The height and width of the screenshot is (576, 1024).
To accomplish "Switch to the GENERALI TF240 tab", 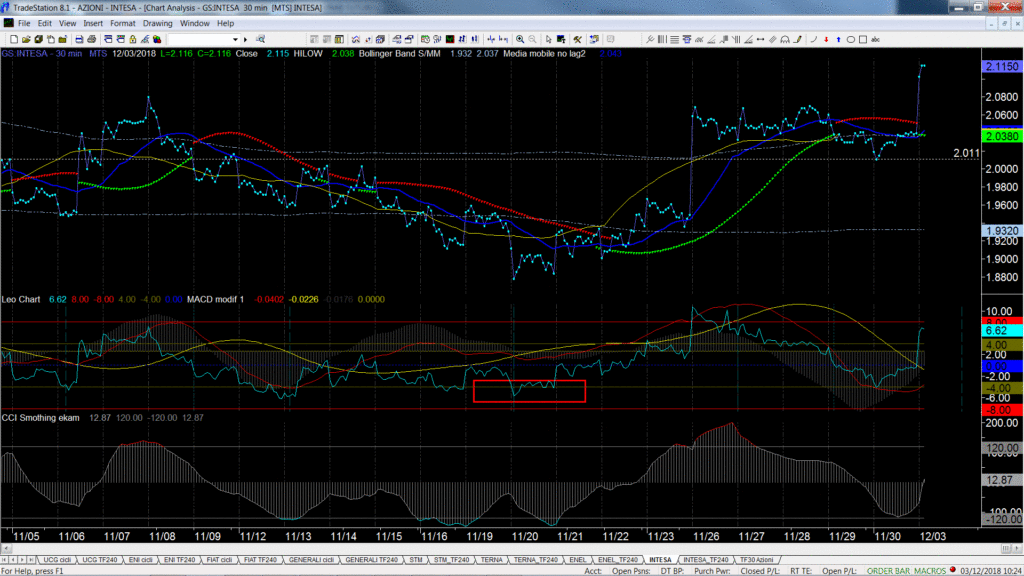I will pos(371,560).
